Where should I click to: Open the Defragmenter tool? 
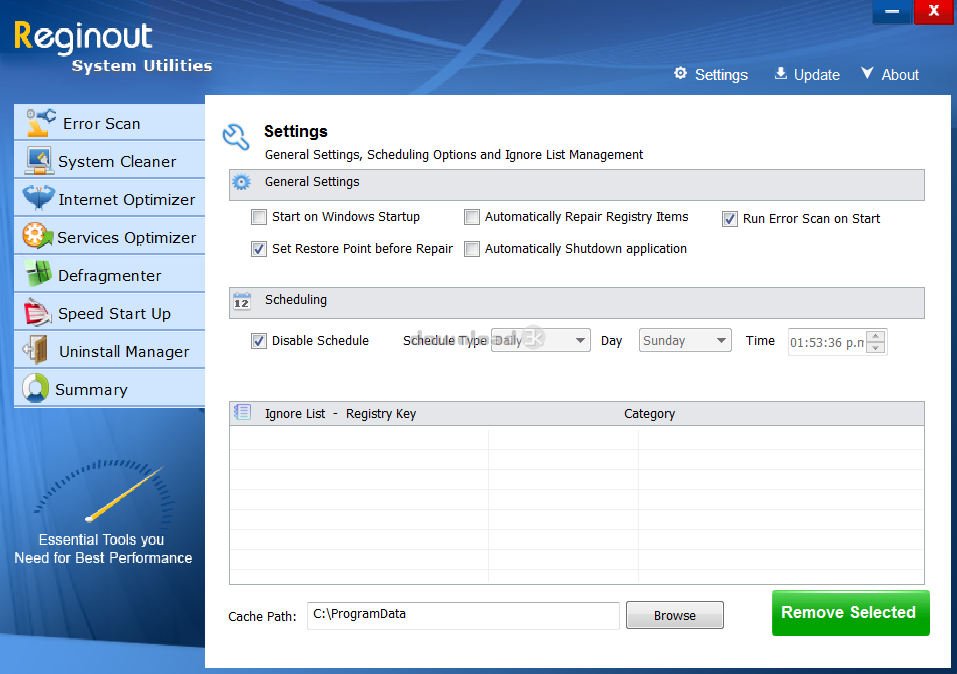(x=109, y=275)
